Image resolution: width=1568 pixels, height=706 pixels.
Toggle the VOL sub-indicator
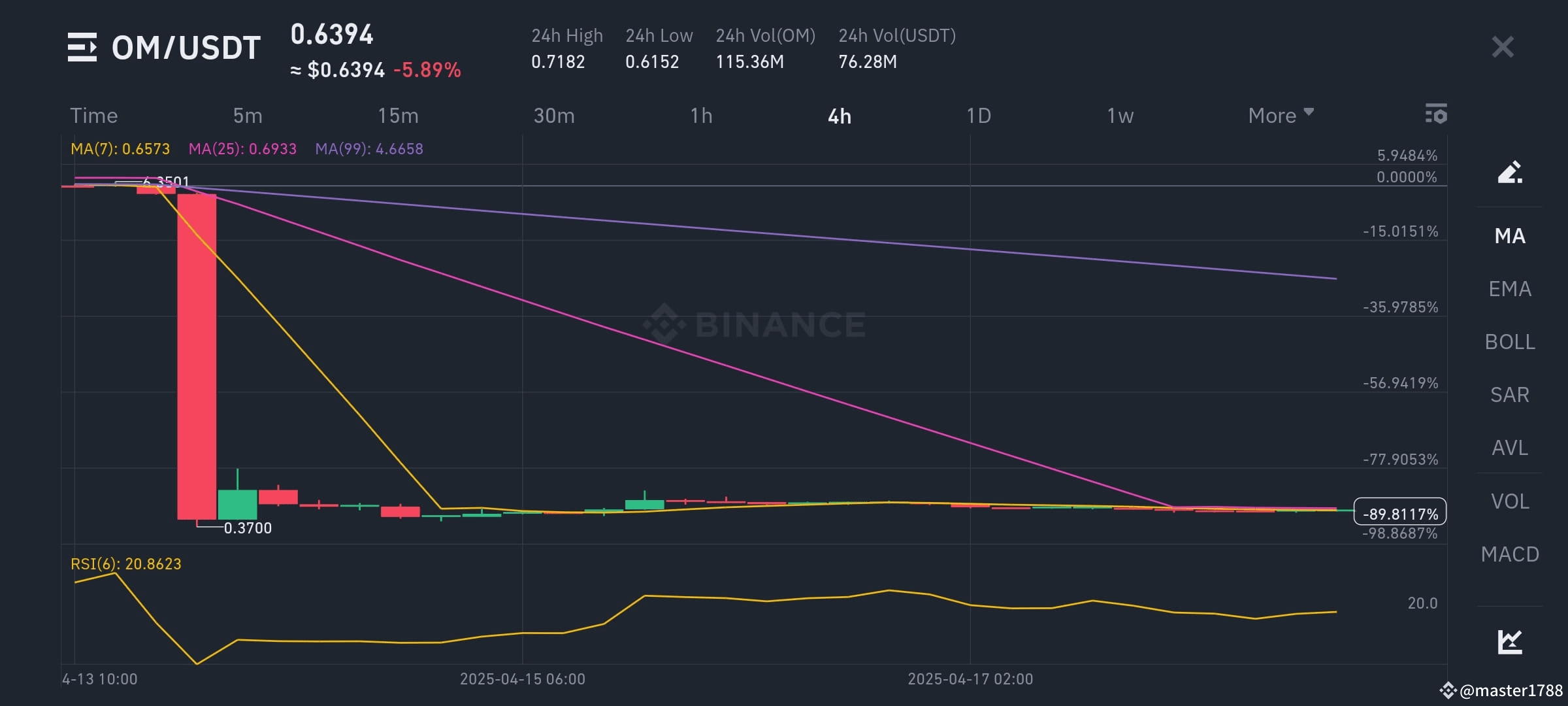1510,501
